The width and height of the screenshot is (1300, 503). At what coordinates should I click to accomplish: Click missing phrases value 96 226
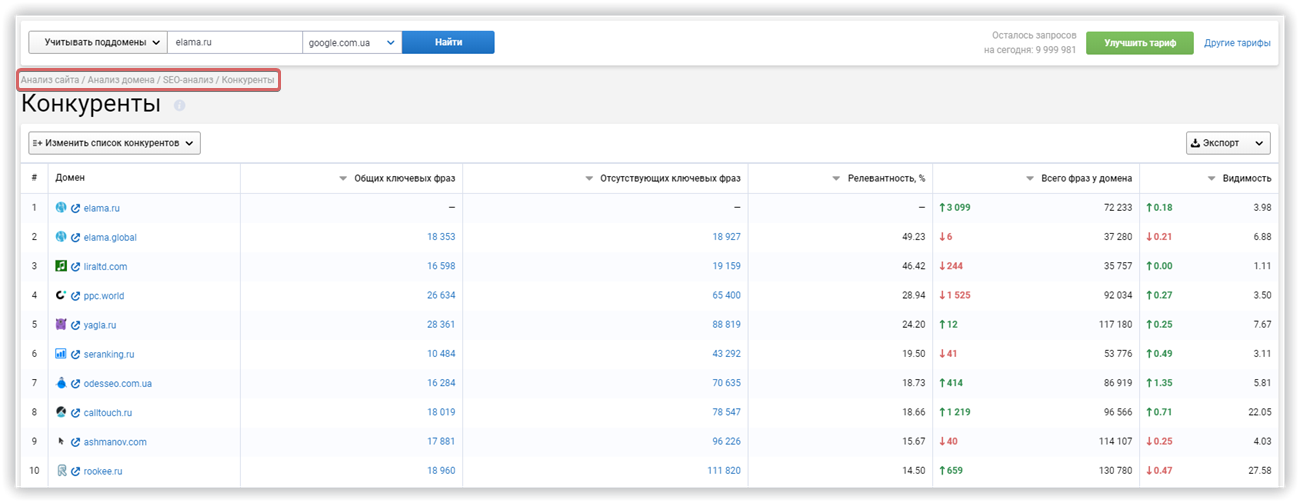(x=727, y=442)
